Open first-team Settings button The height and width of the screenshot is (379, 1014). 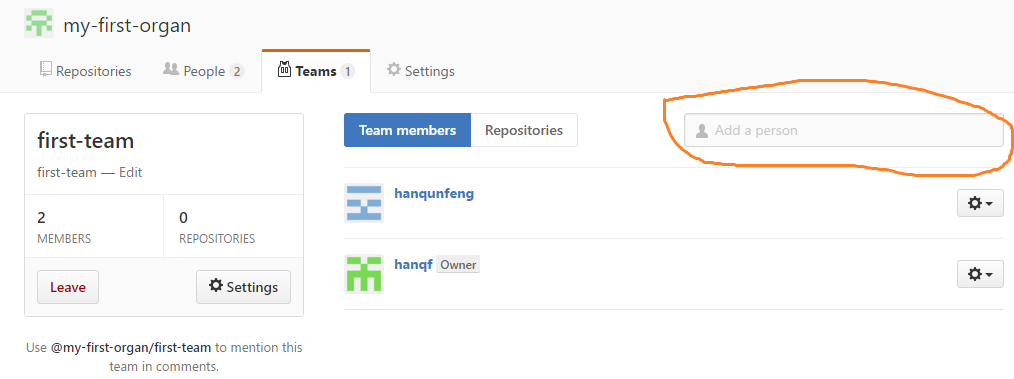tap(243, 287)
